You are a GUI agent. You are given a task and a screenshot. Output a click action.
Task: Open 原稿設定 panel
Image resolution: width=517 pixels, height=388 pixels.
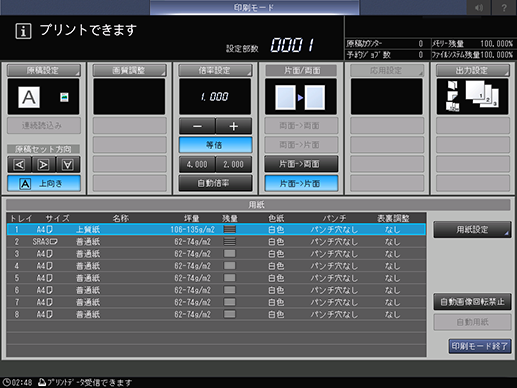tap(44, 70)
